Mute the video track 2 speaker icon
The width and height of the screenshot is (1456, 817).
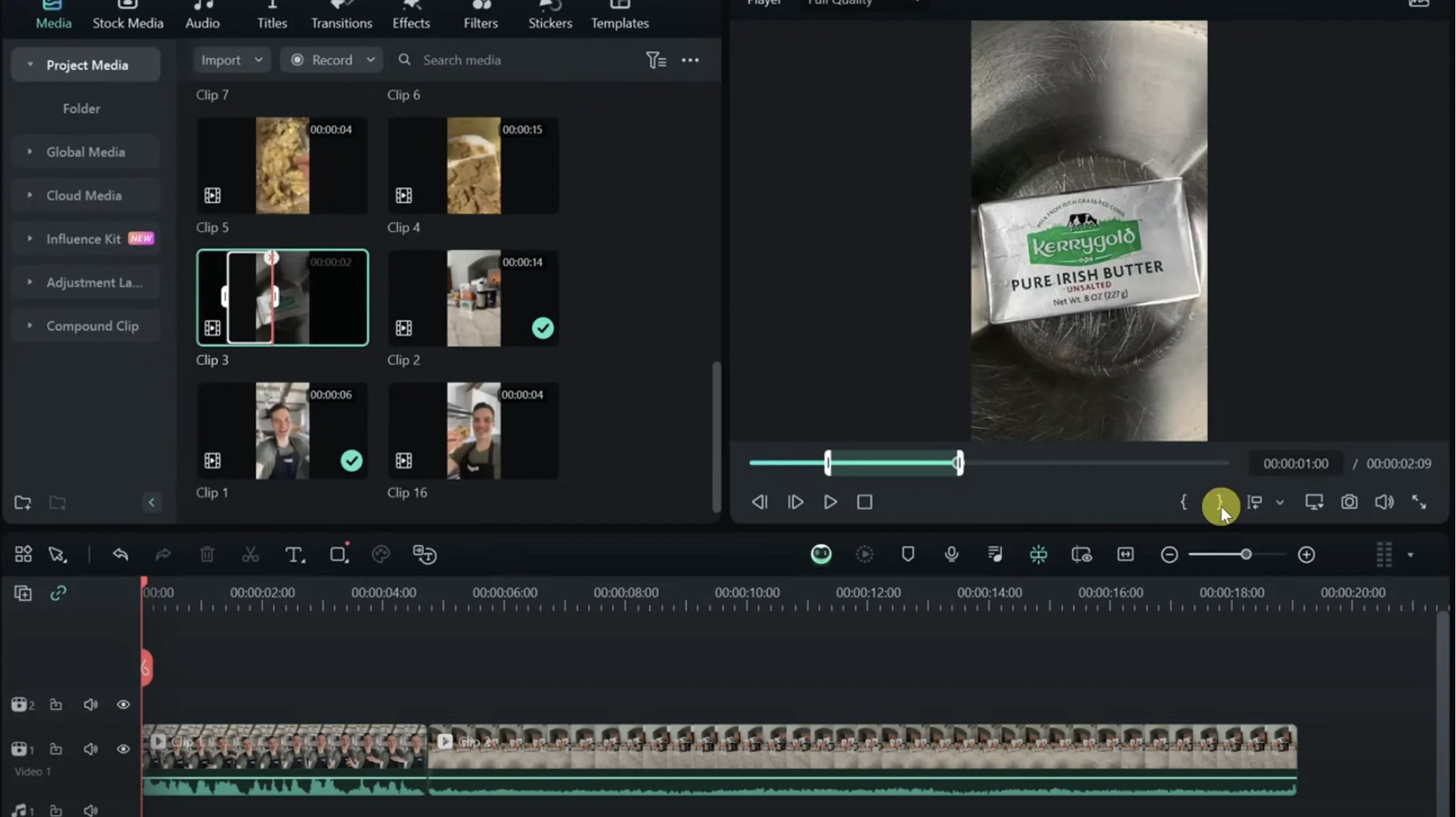pos(91,705)
